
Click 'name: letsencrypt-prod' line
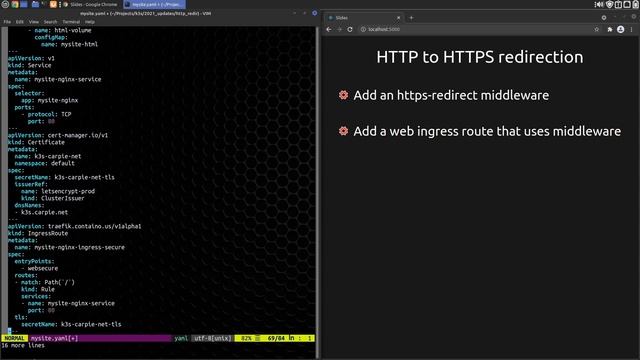58,191
